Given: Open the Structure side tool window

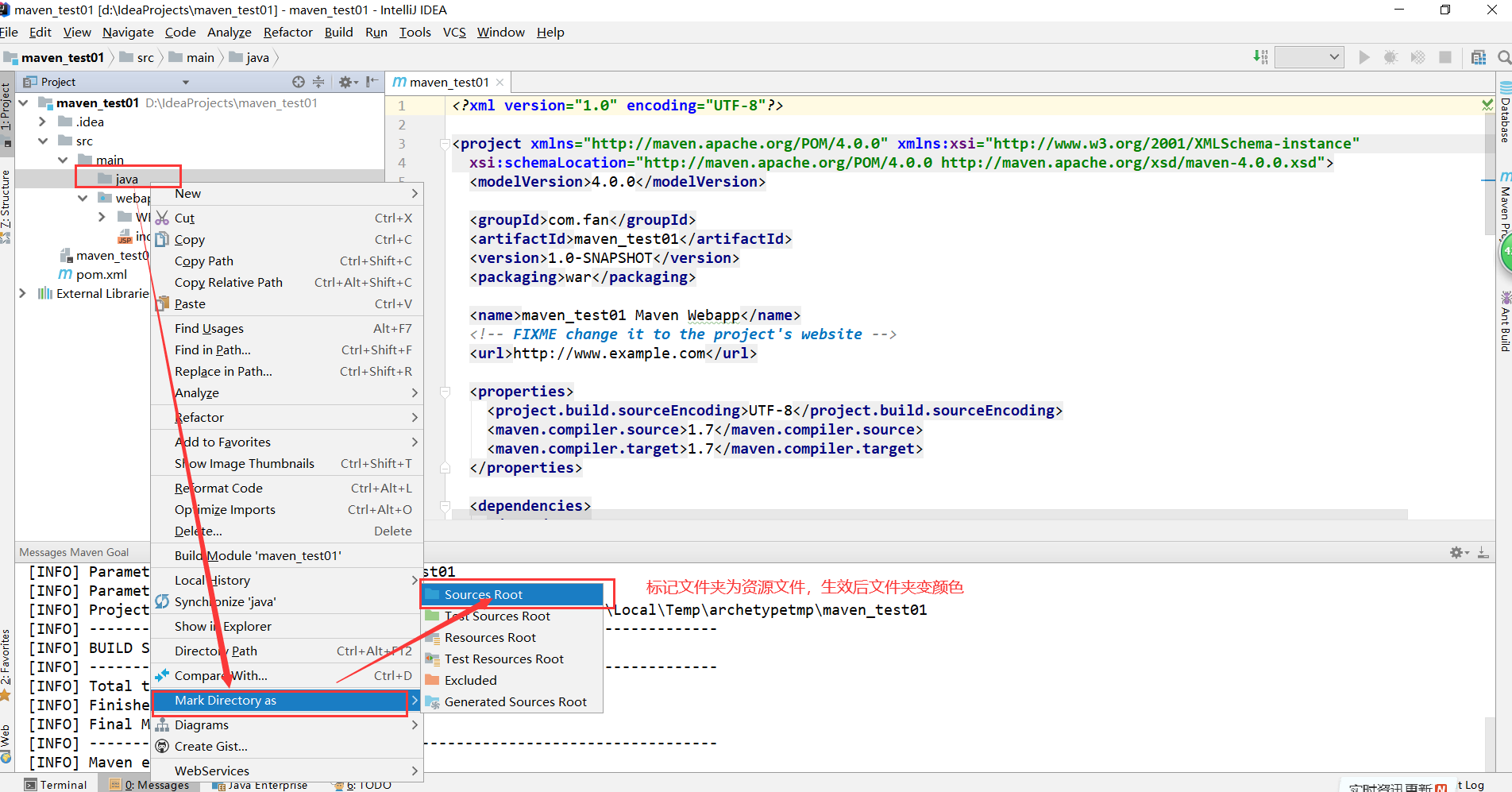Looking at the screenshot, I should (x=6, y=205).
